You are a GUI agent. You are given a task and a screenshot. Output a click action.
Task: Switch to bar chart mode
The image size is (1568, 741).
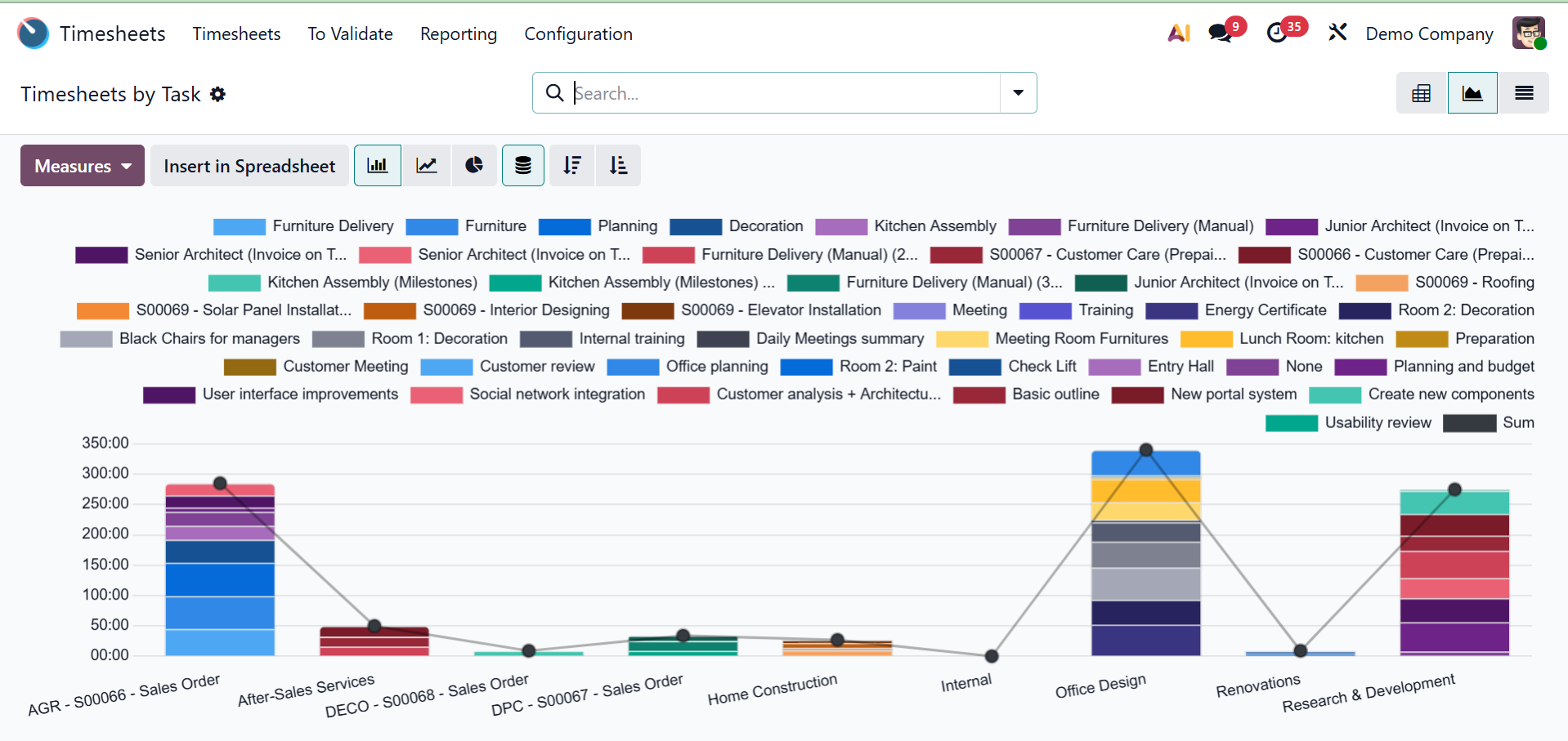coord(377,166)
